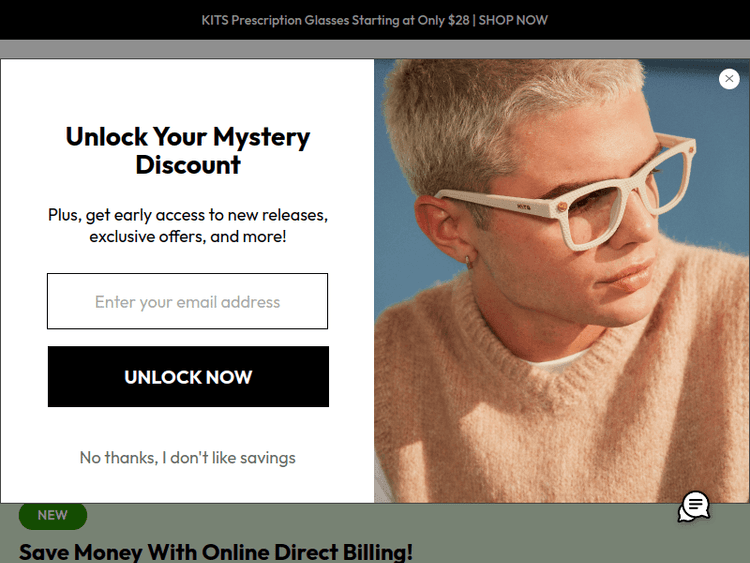Click the UNLOCK NOW button
The image size is (750, 563).
[x=188, y=376]
